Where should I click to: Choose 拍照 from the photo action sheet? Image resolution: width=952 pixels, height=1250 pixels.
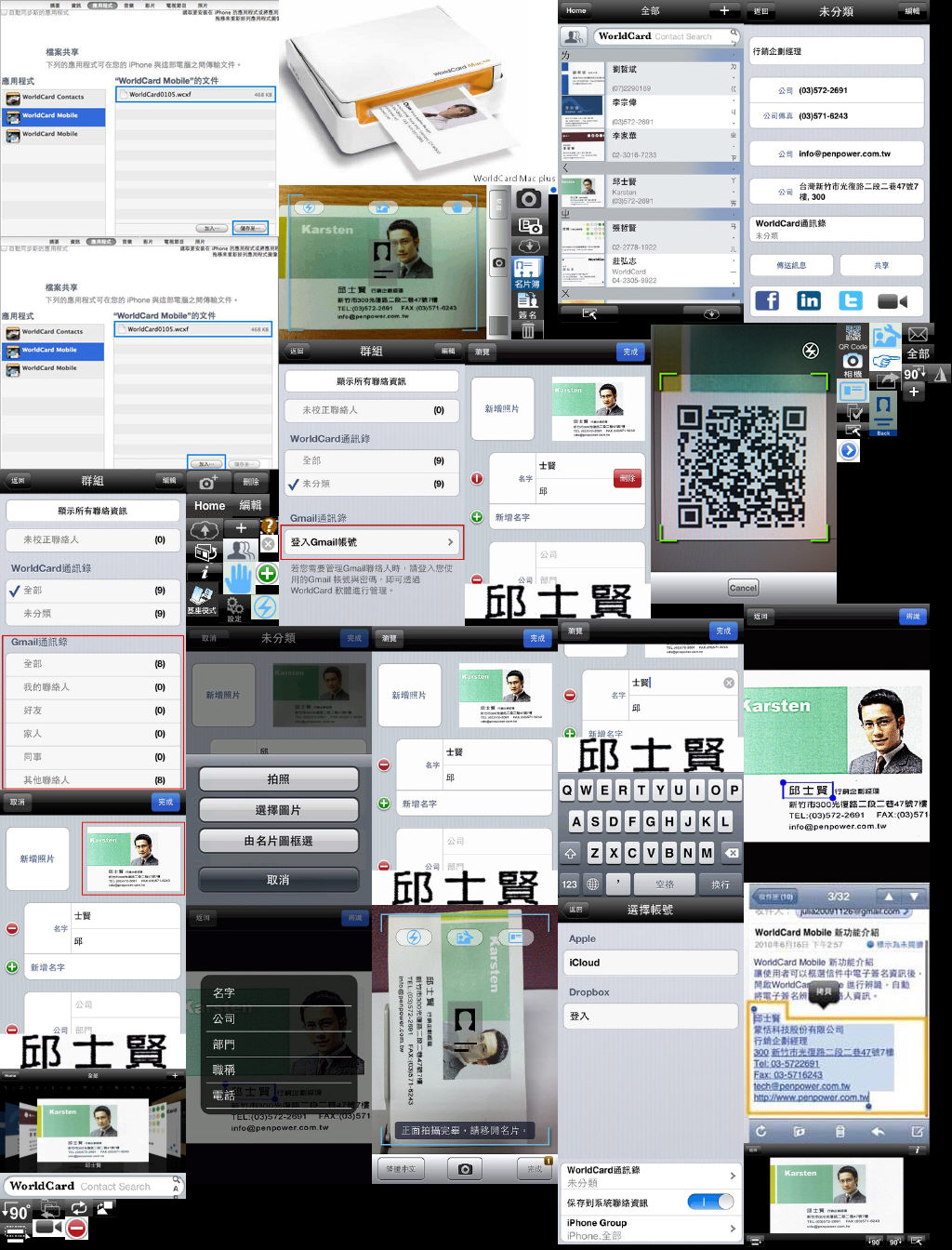pos(278,779)
